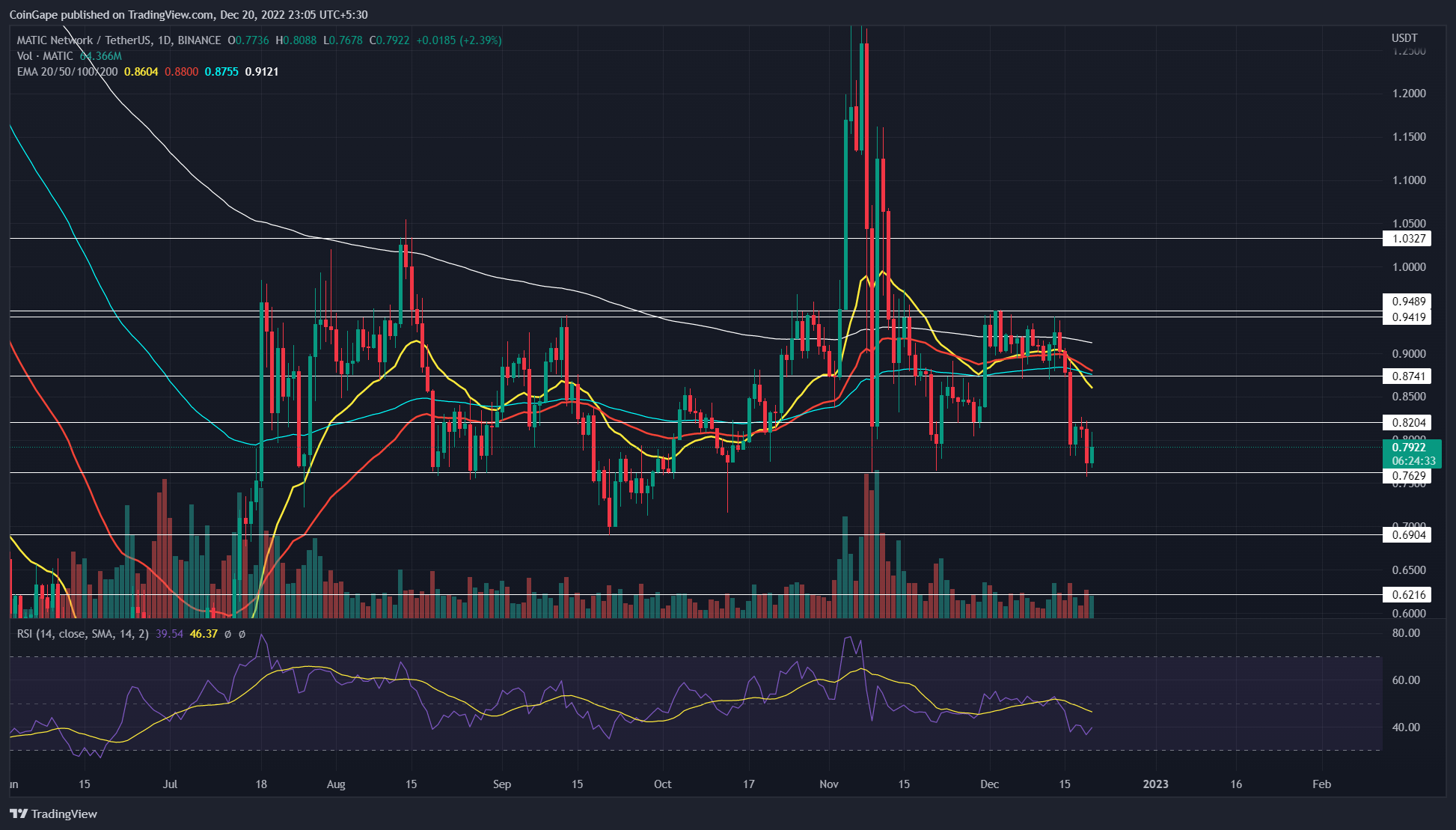
Task: Click the USDT currency label on price axis
Action: coord(1404,38)
